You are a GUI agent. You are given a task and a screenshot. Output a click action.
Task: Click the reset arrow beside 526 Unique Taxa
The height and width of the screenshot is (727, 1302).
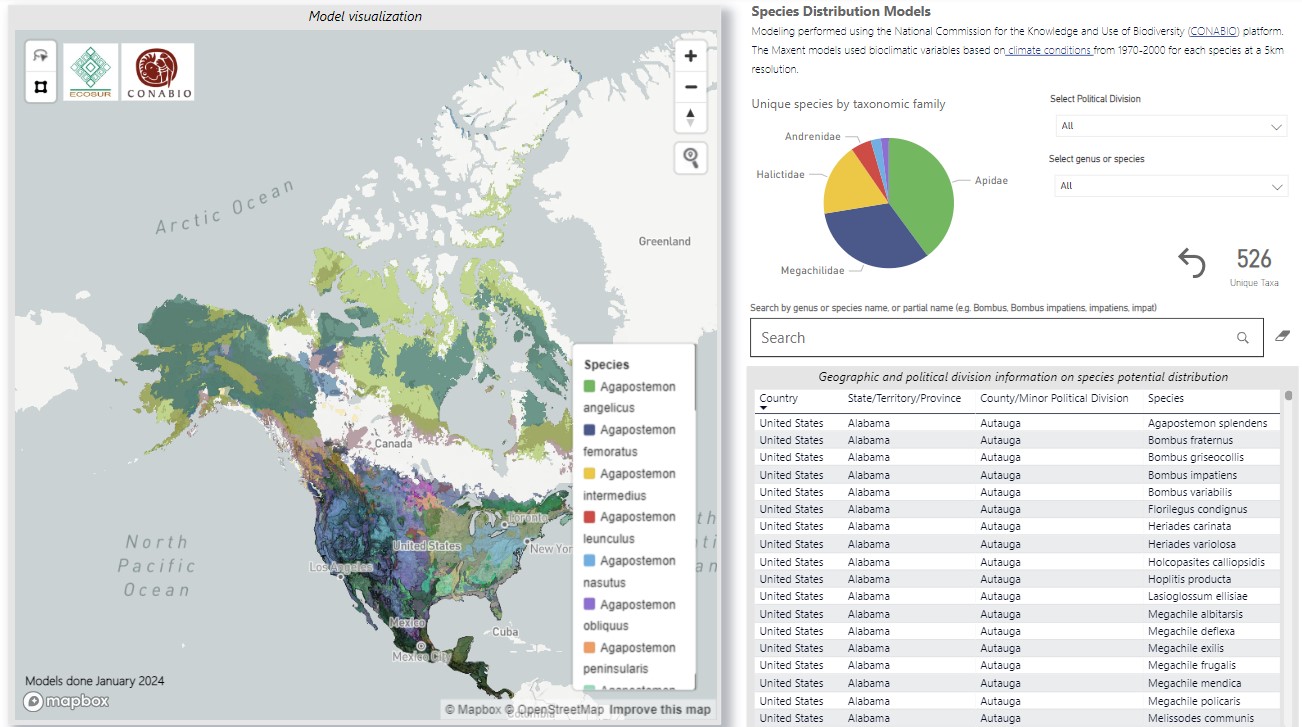[x=1192, y=262]
